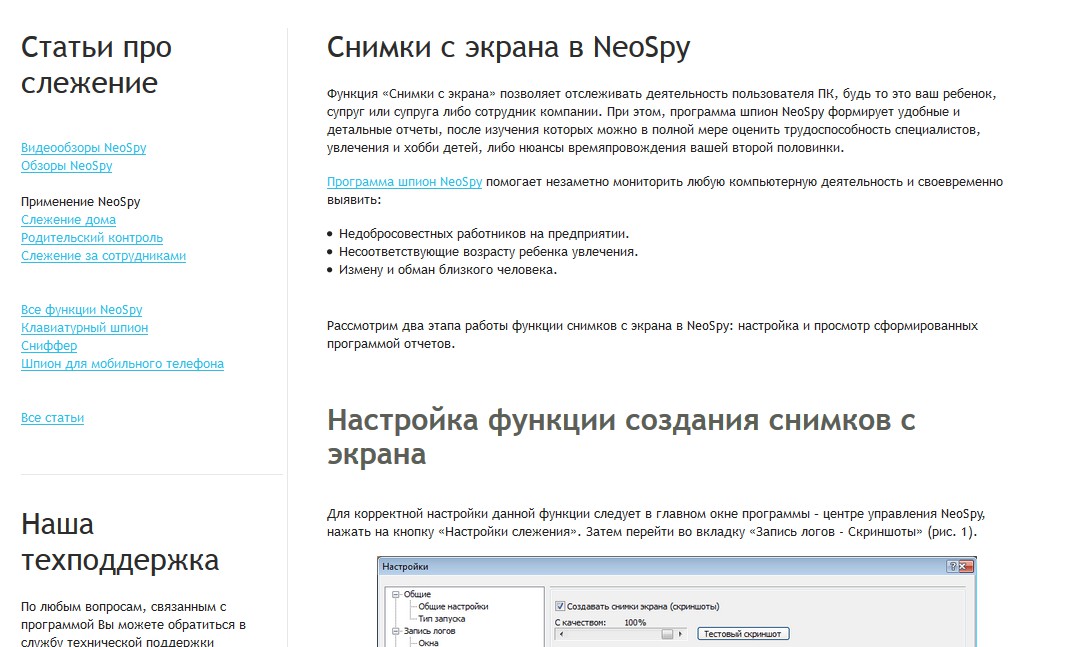Click the Статьи про слежение heading
Image resolution: width=1091 pixels, height=647 pixels.
(96, 65)
